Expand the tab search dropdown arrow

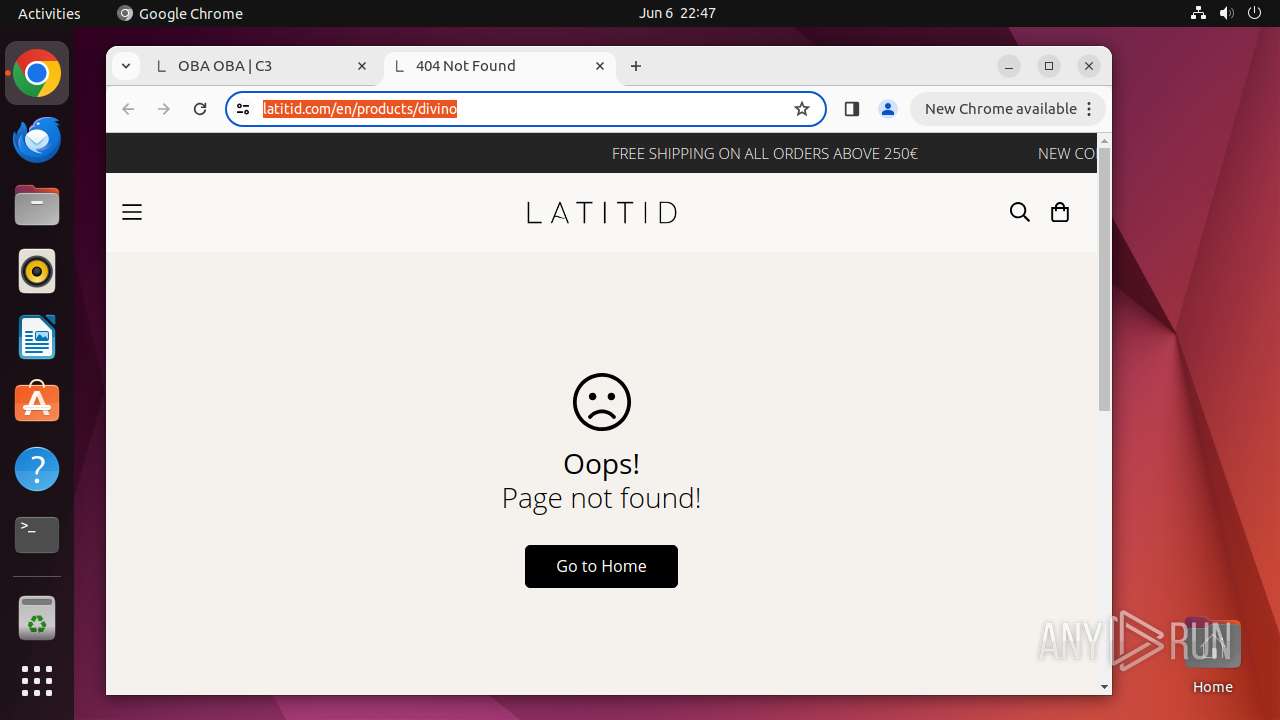125,66
